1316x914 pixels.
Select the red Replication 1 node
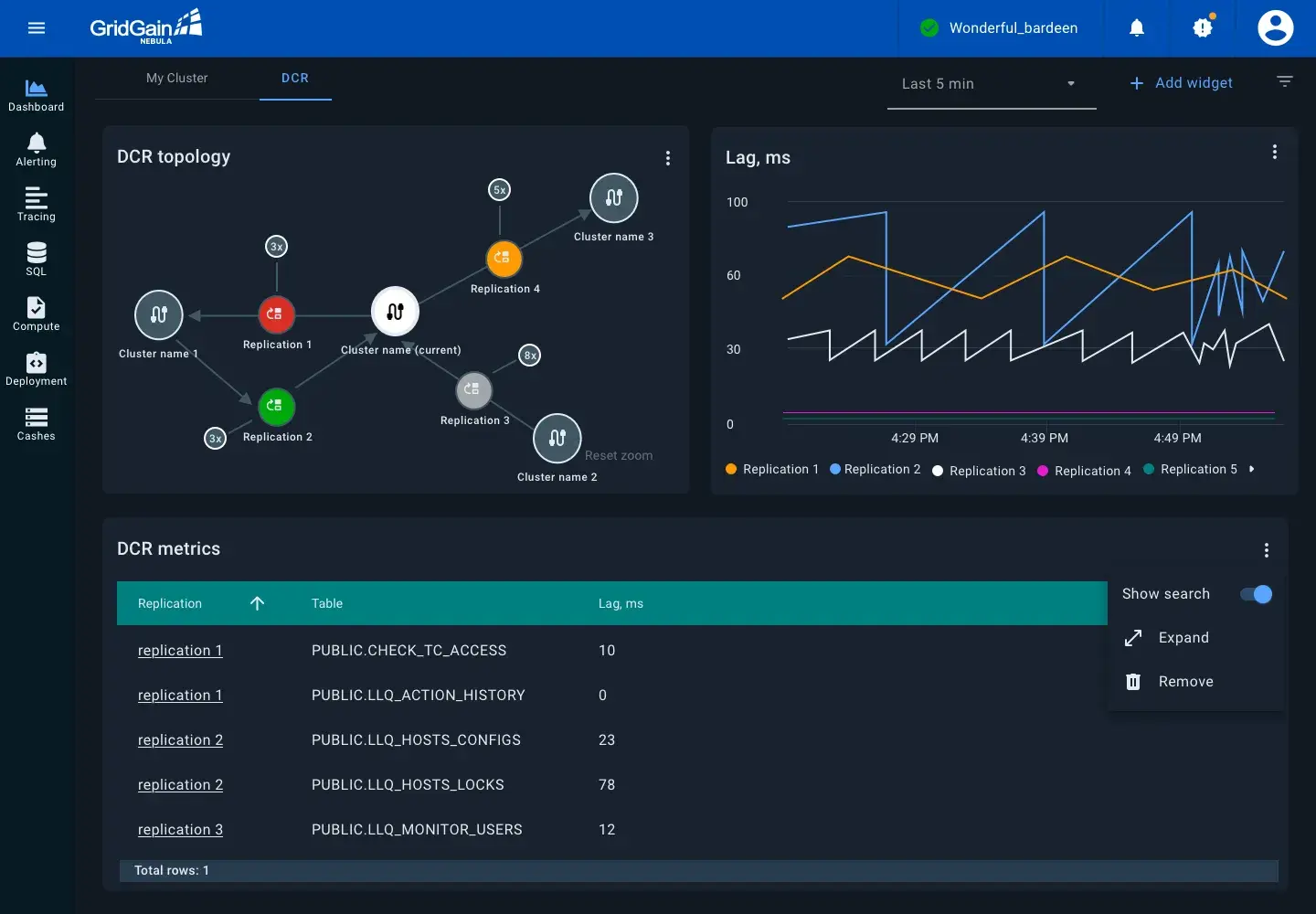276,314
